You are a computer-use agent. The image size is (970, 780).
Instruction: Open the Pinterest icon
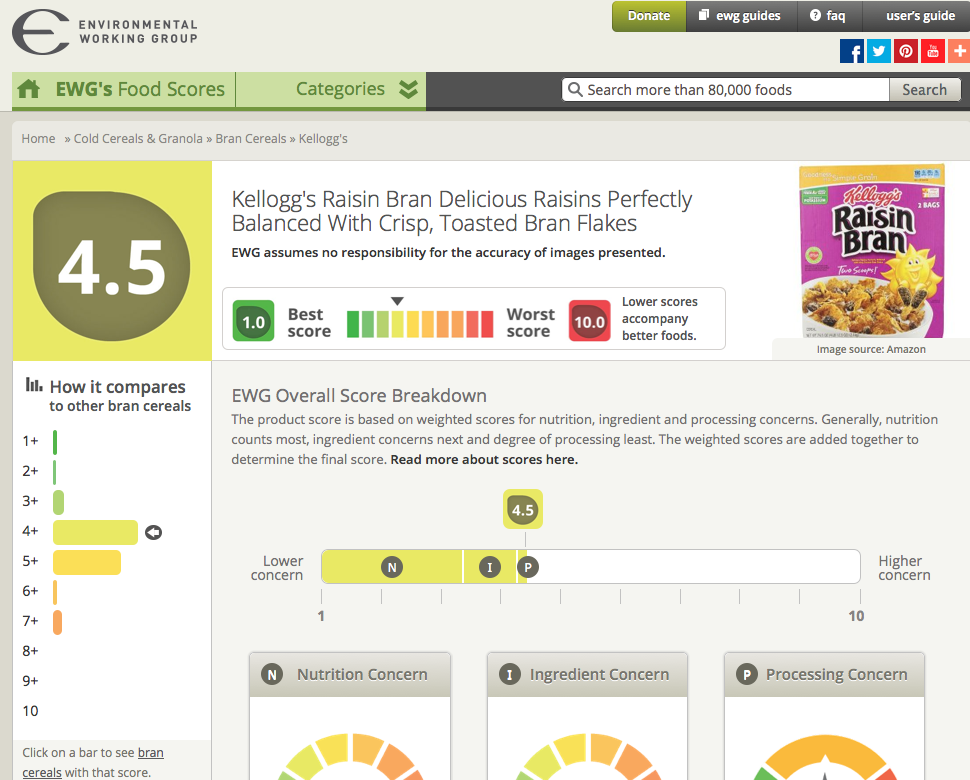point(906,52)
